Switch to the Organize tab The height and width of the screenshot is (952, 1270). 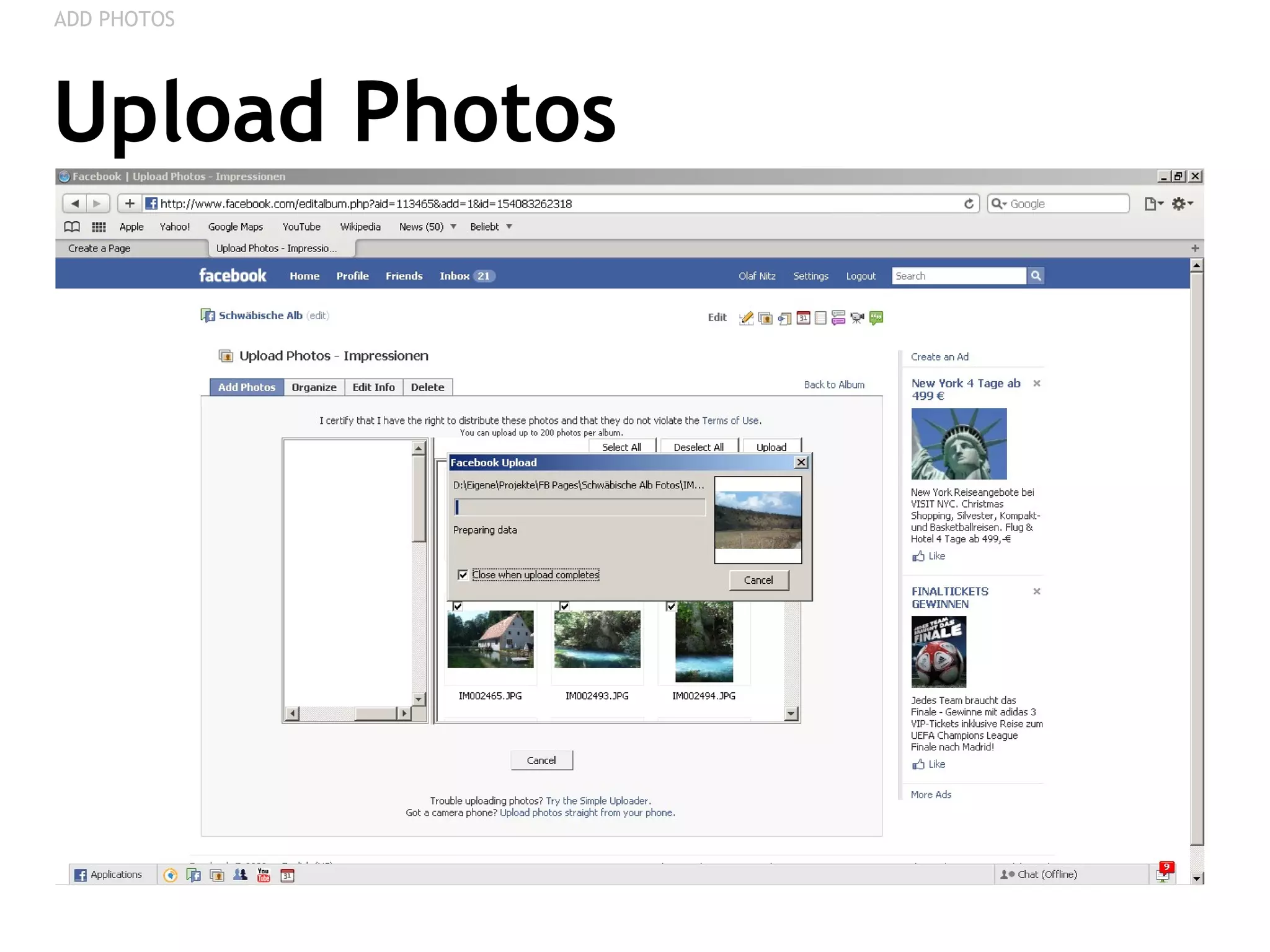(x=314, y=387)
